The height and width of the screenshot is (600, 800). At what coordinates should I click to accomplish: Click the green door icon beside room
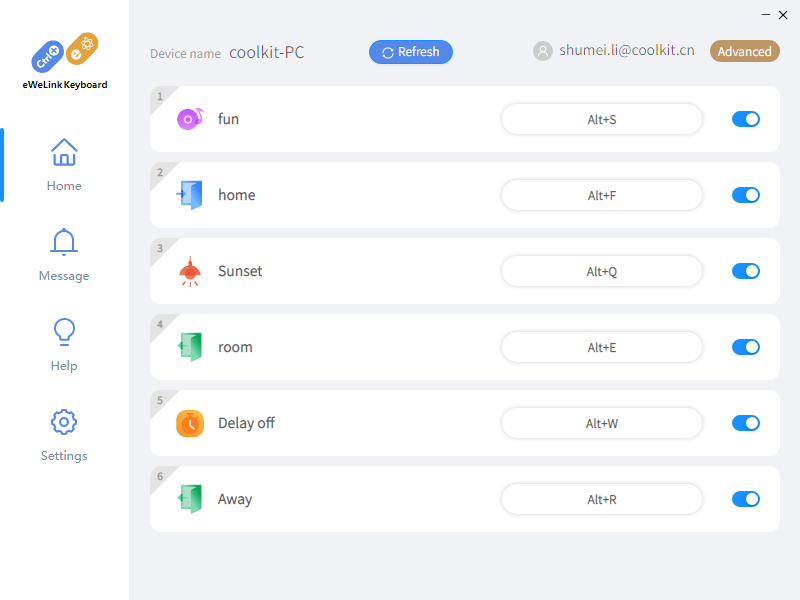(x=190, y=347)
